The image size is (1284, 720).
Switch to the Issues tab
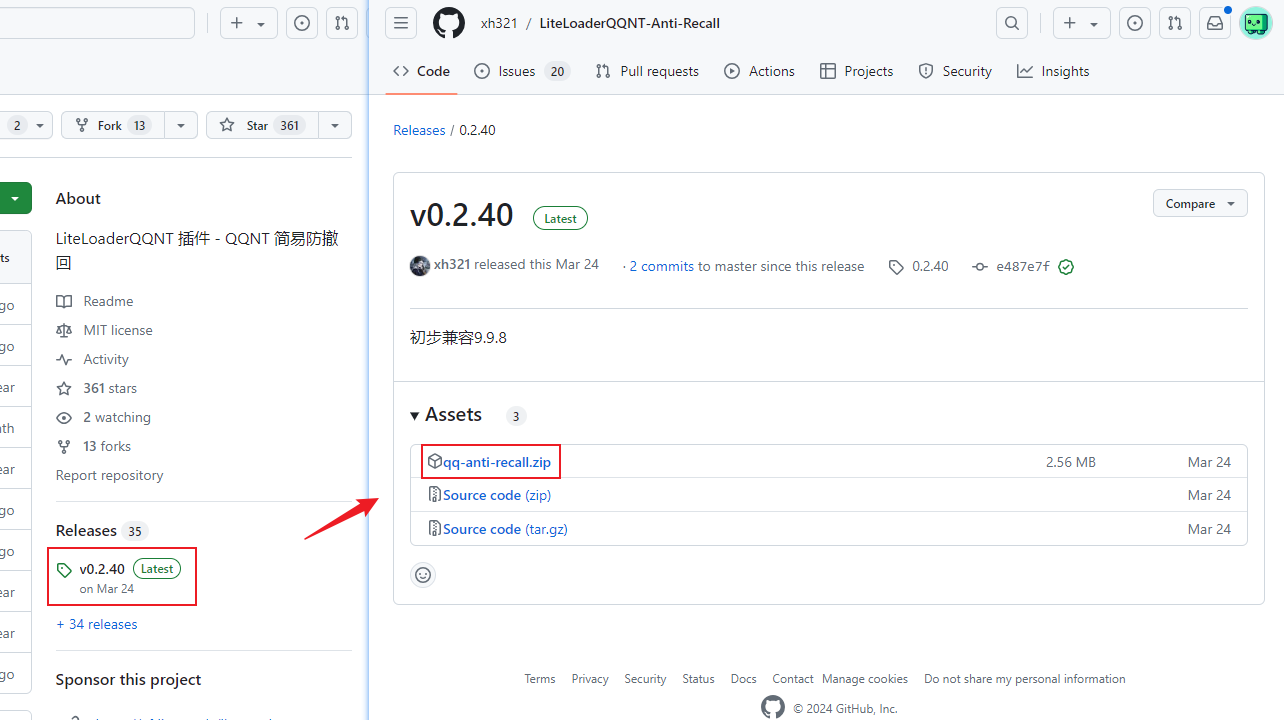pyautogui.click(x=521, y=71)
